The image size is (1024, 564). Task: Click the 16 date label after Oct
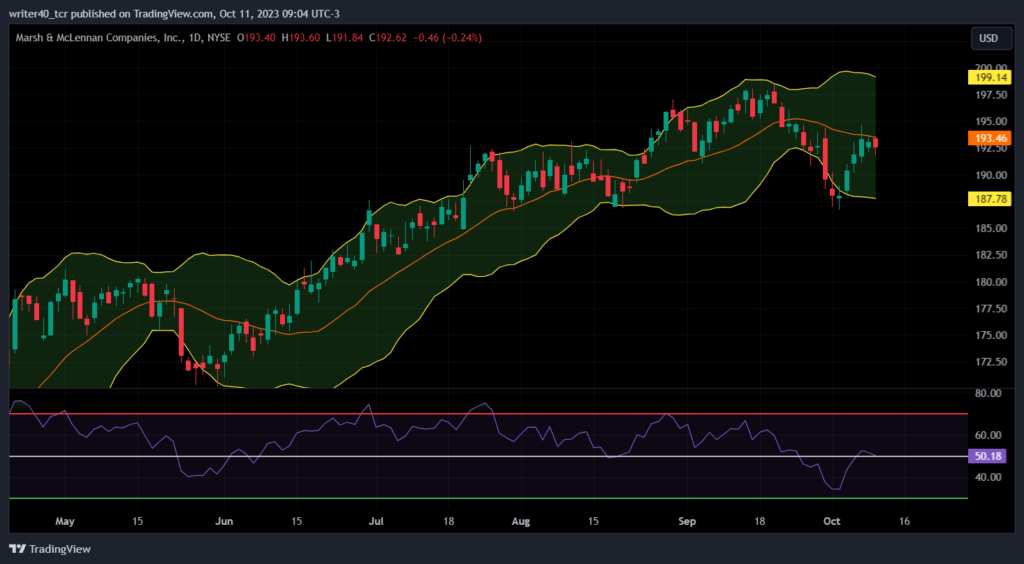coord(904,522)
